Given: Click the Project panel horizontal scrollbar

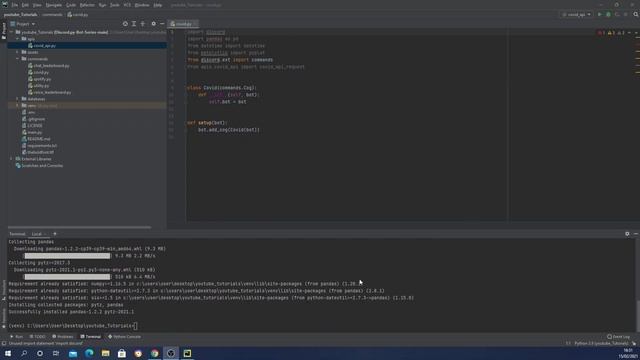Looking at the screenshot, I should pyautogui.click(x=80, y=227).
